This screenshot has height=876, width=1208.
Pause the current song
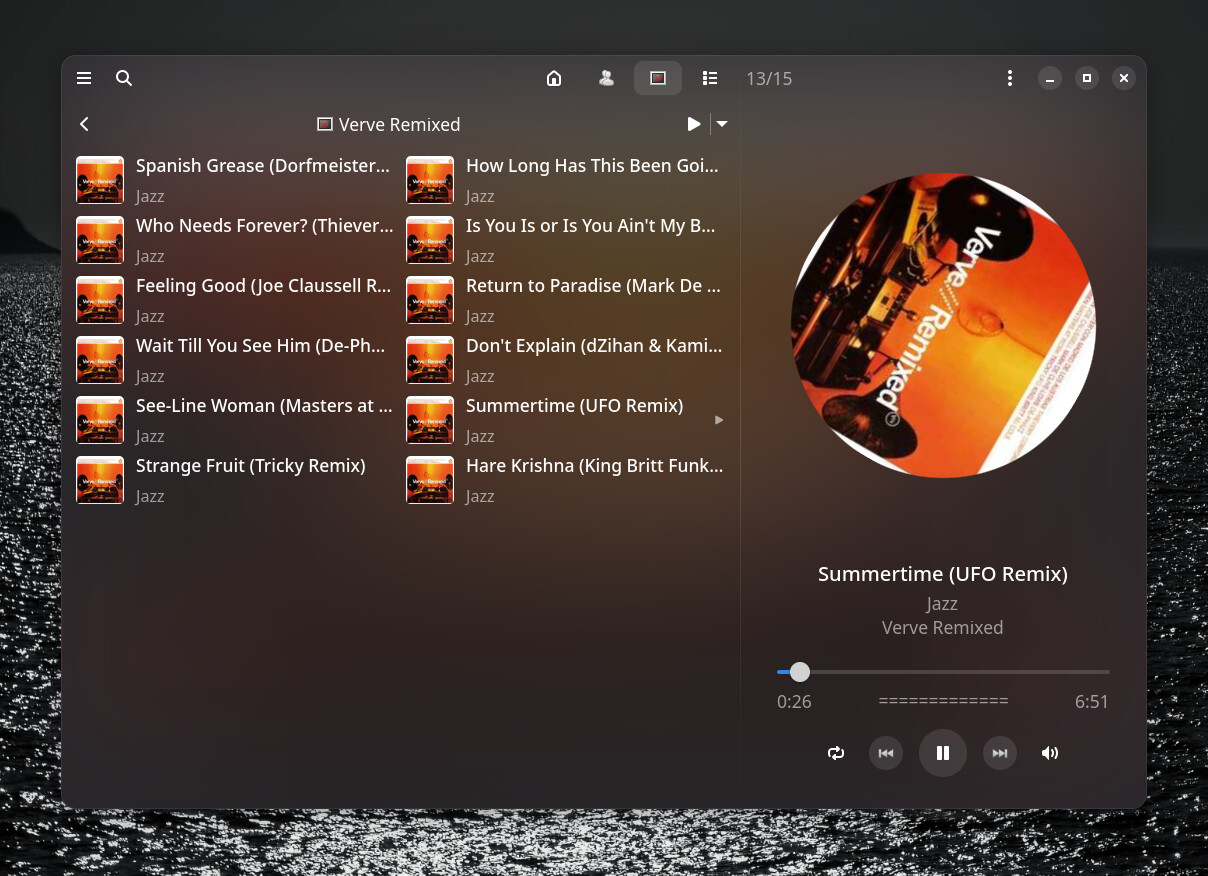[943, 753]
